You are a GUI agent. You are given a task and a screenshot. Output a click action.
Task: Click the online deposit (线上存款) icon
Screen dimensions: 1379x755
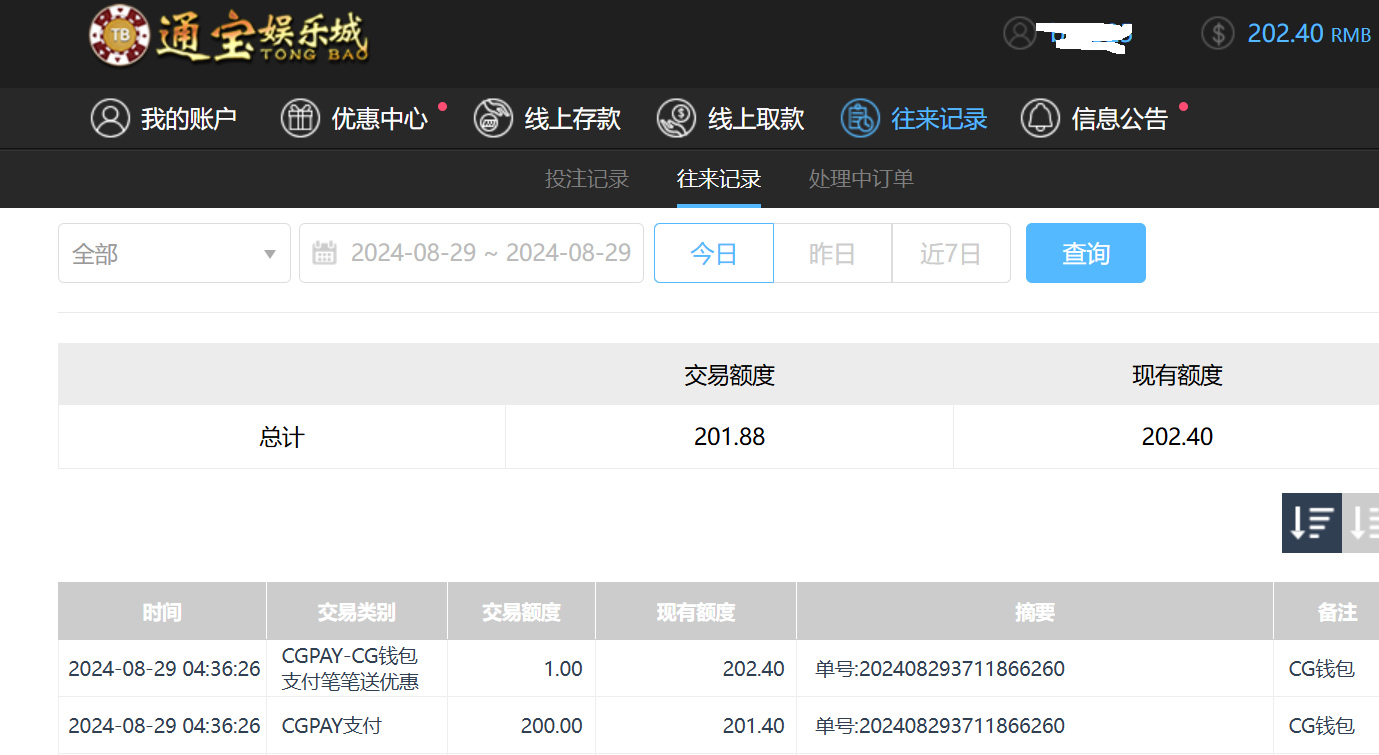coord(493,118)
